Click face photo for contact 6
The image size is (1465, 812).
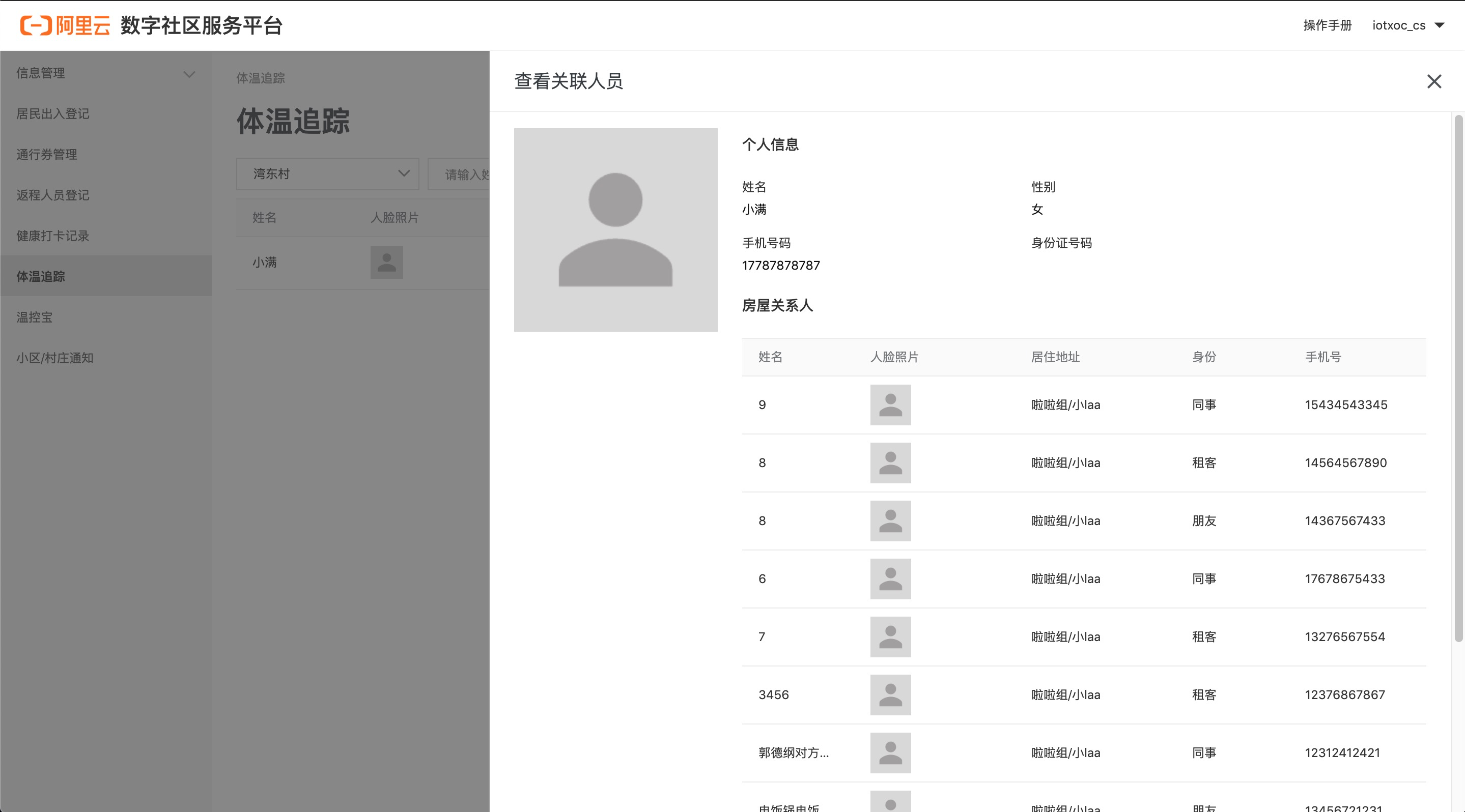coord(890,579)
